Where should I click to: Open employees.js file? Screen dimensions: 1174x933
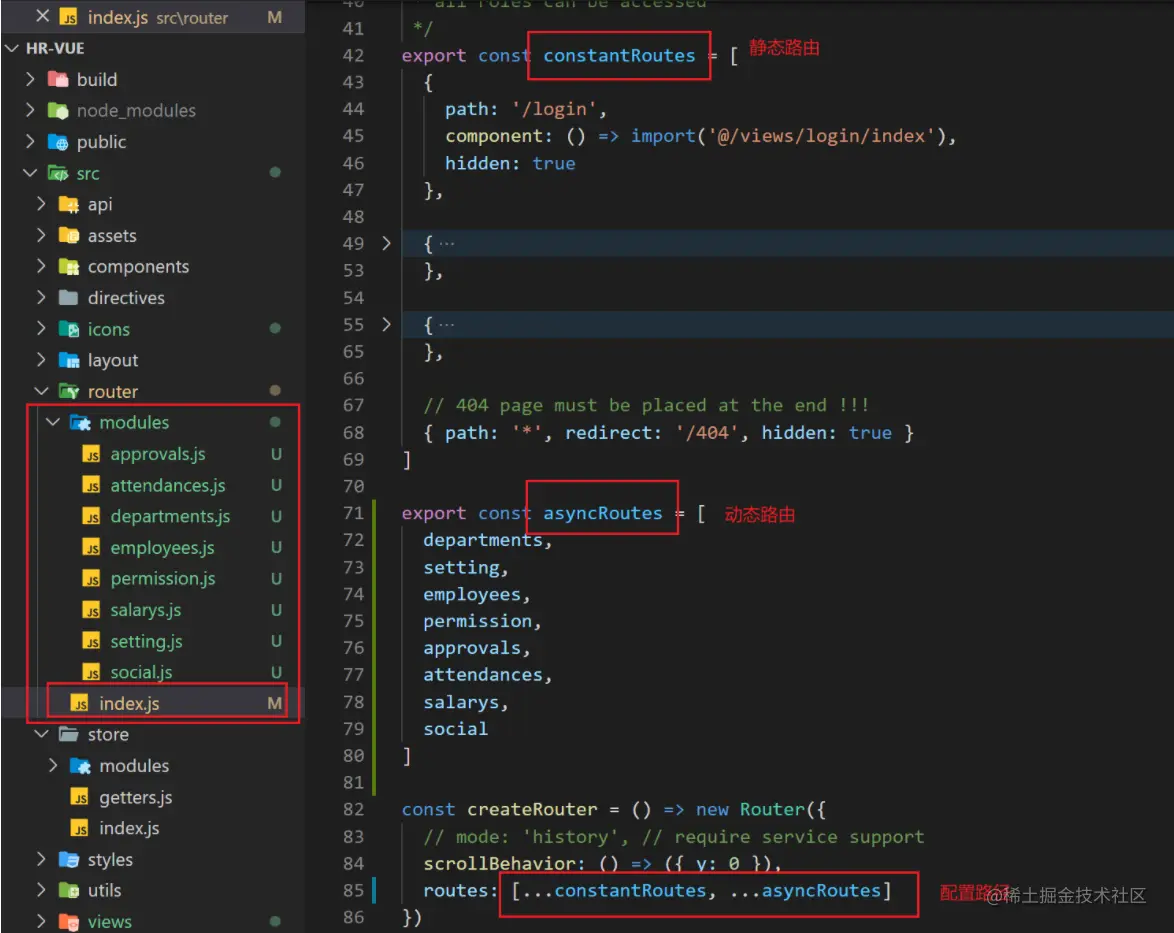coord(162,547)
